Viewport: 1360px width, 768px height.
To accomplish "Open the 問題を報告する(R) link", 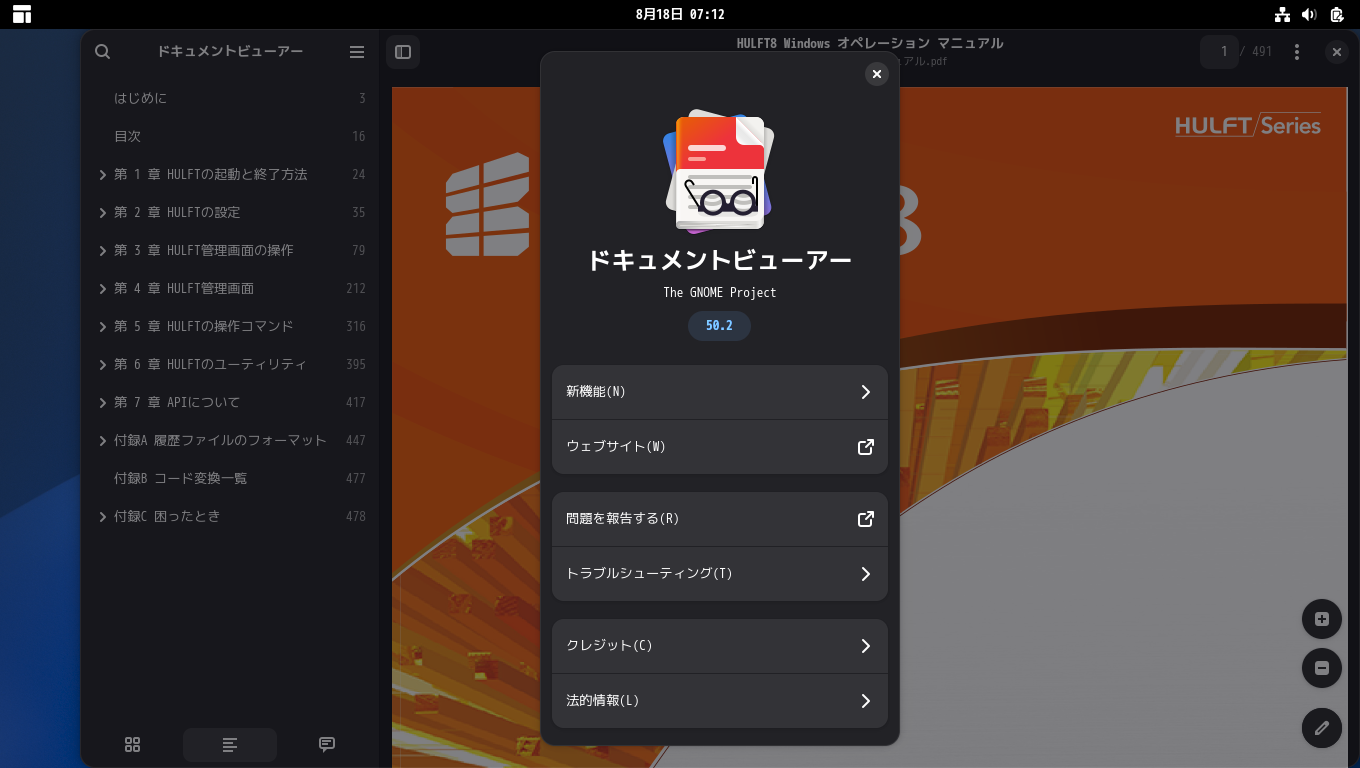I will coord(720,519).
